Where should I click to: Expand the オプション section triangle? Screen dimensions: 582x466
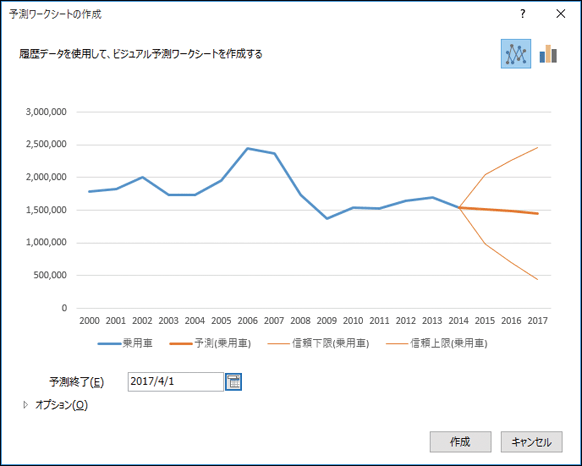[25, 405]
